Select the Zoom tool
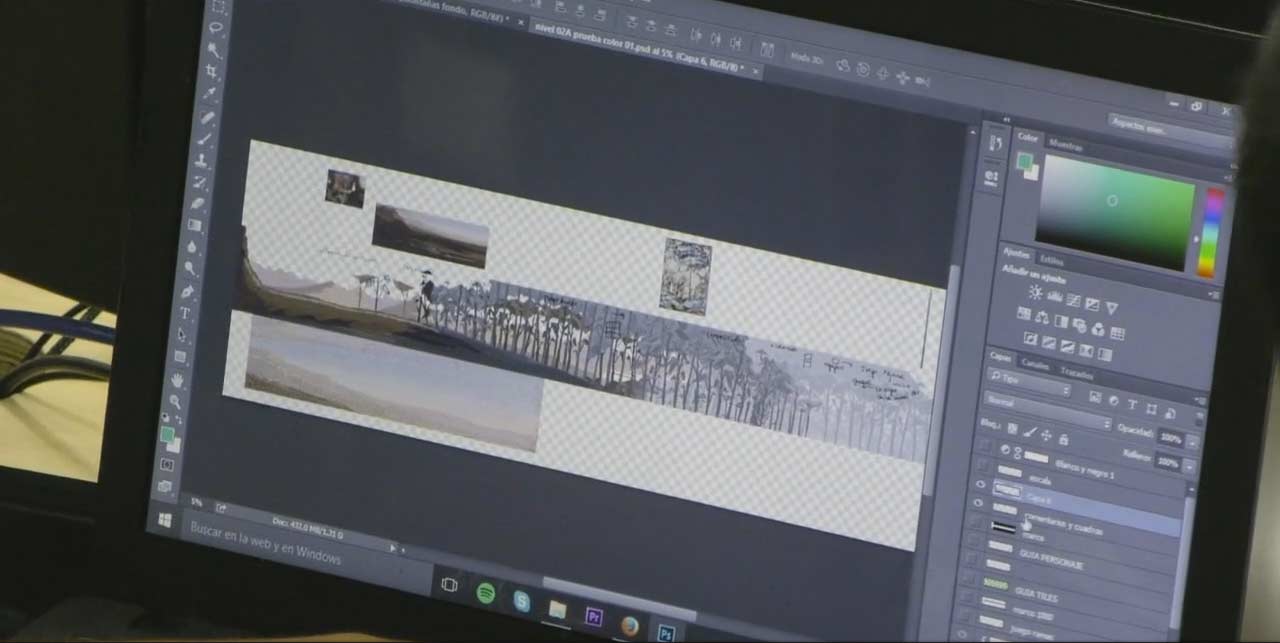1280x643 pixels. (175, 402)
